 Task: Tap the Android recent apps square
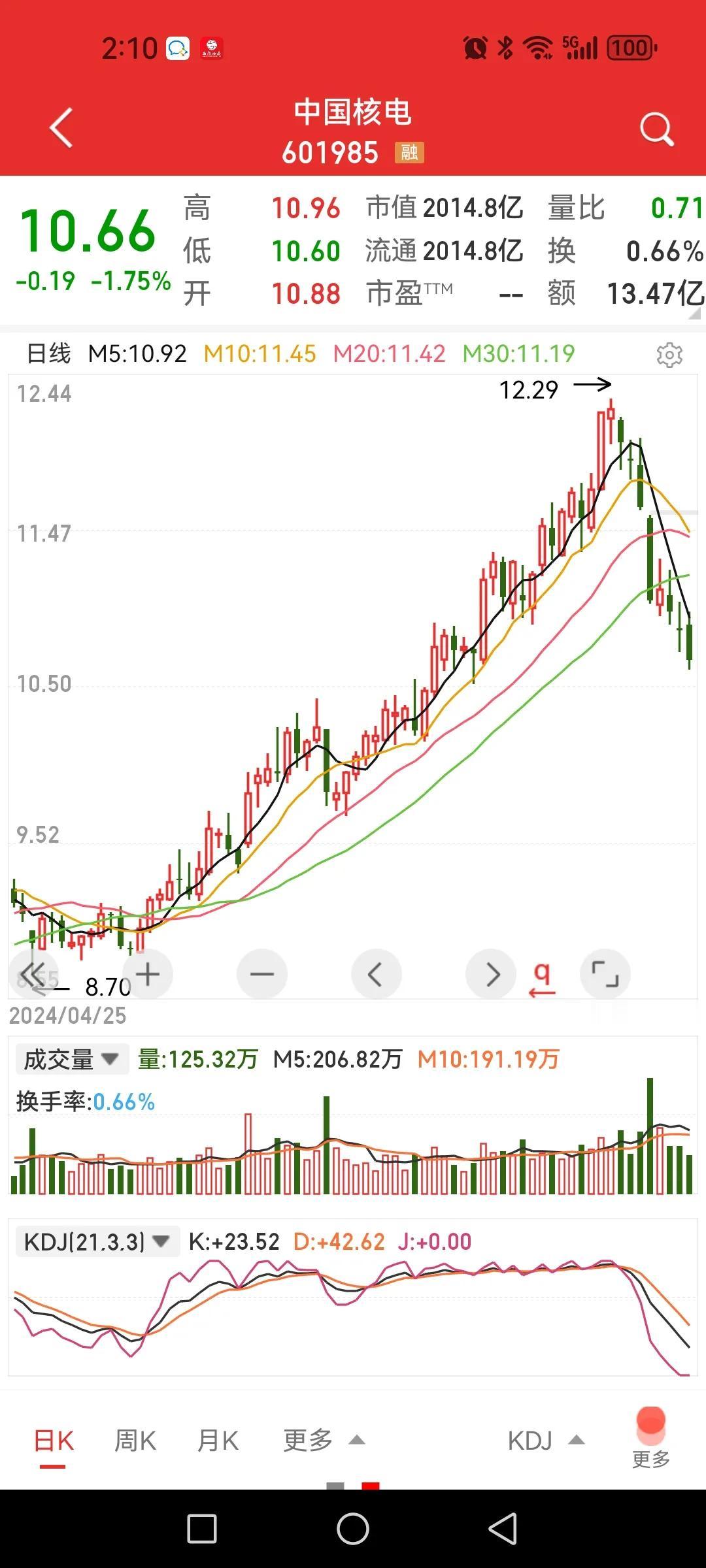[202, 1529]
